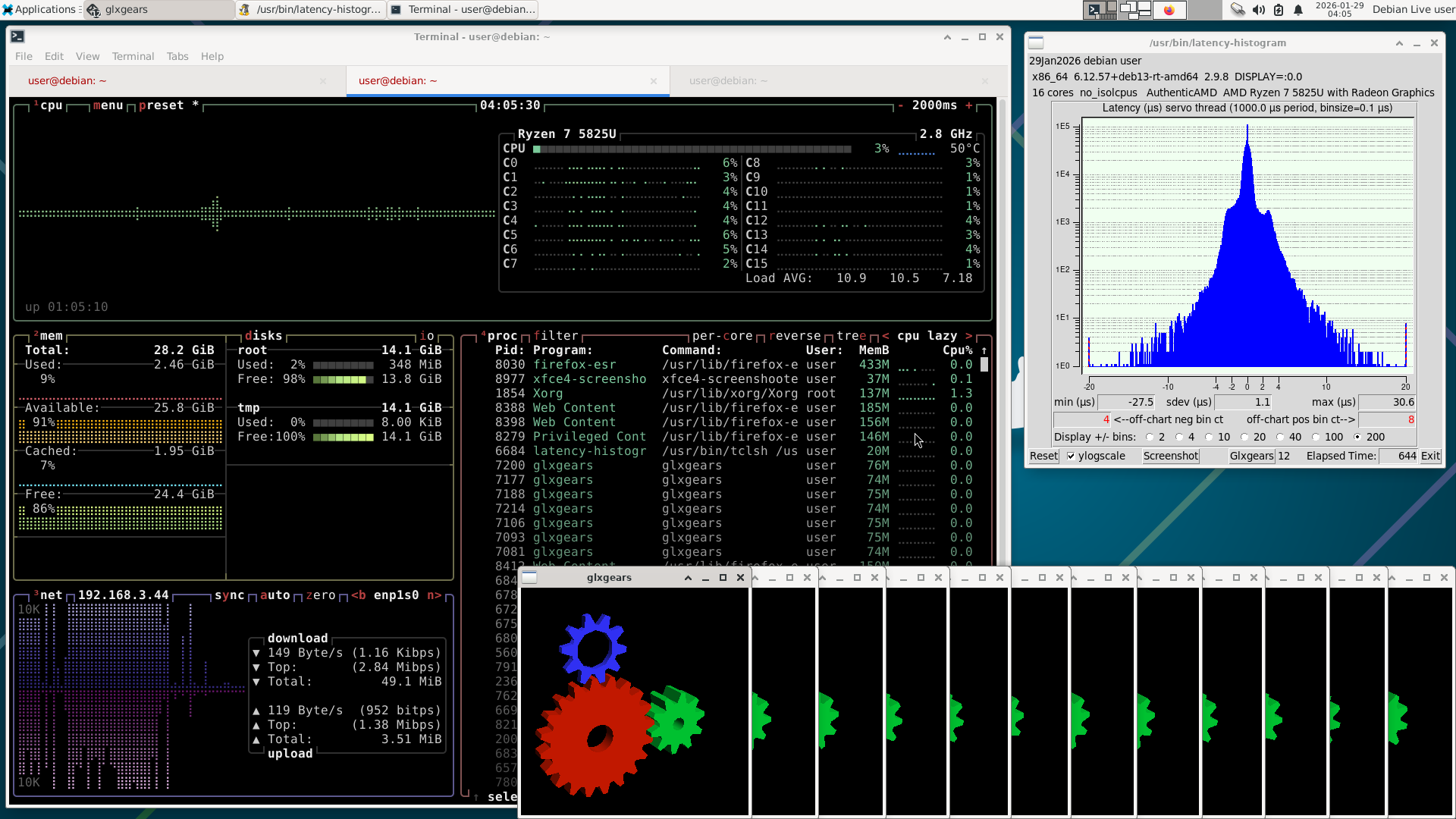Select the 20 bins radio button
Image resolution: width=1456 pixels, height=819 pixels.
point(1244,438)
